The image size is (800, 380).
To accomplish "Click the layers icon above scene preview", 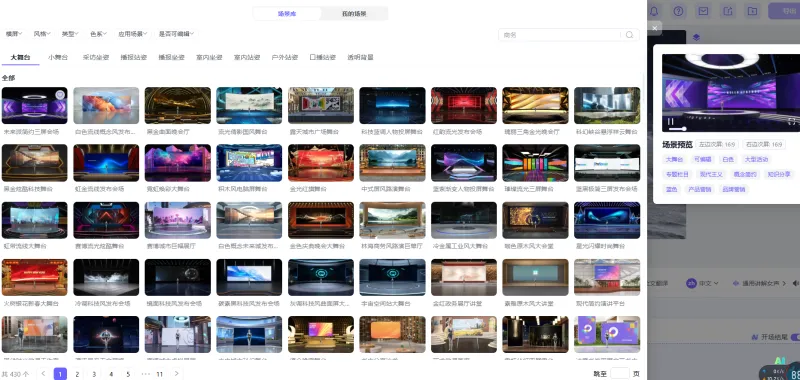I will tap(696, 37).
